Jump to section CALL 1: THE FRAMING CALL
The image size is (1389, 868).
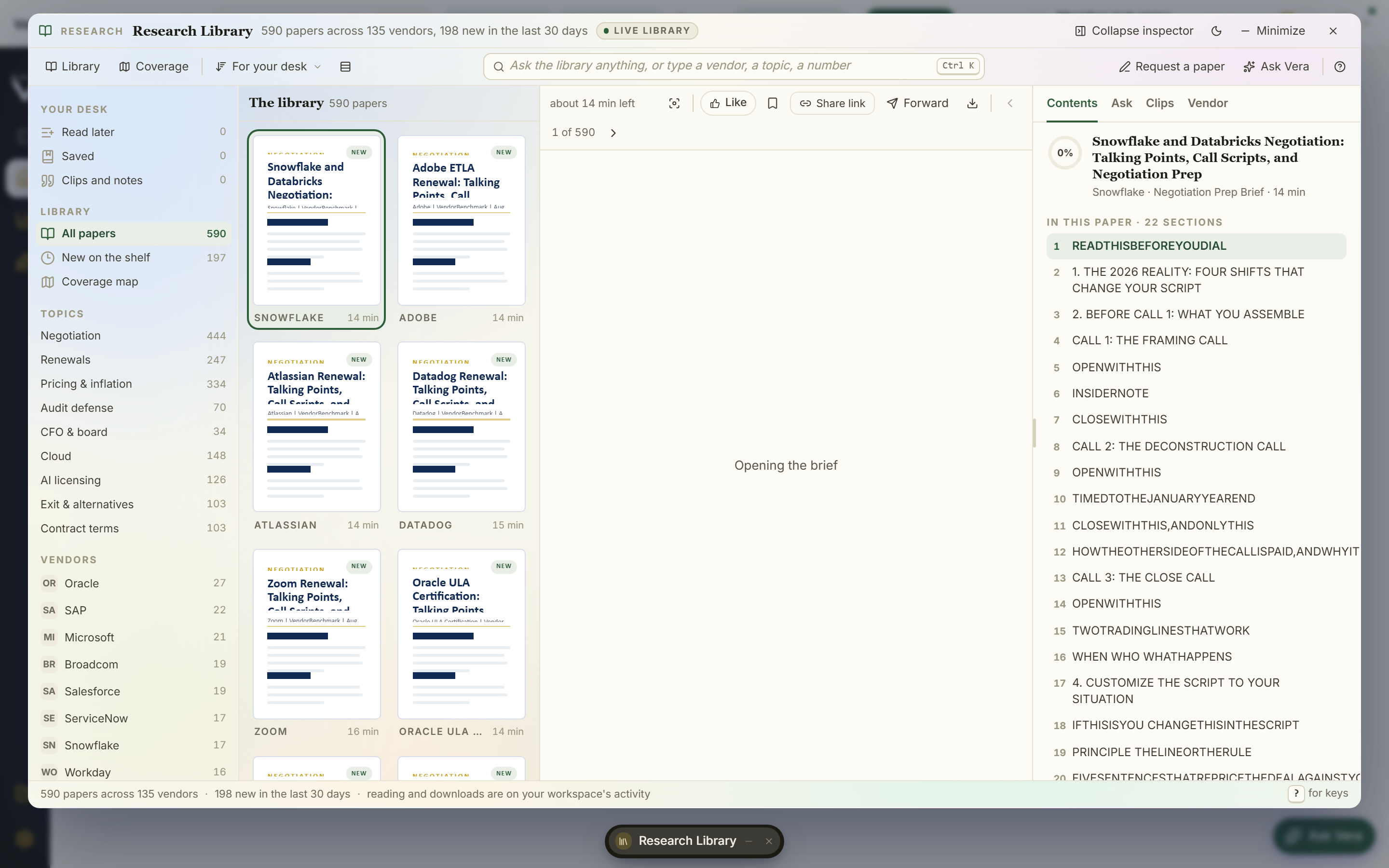click(x=1196, y=340)
